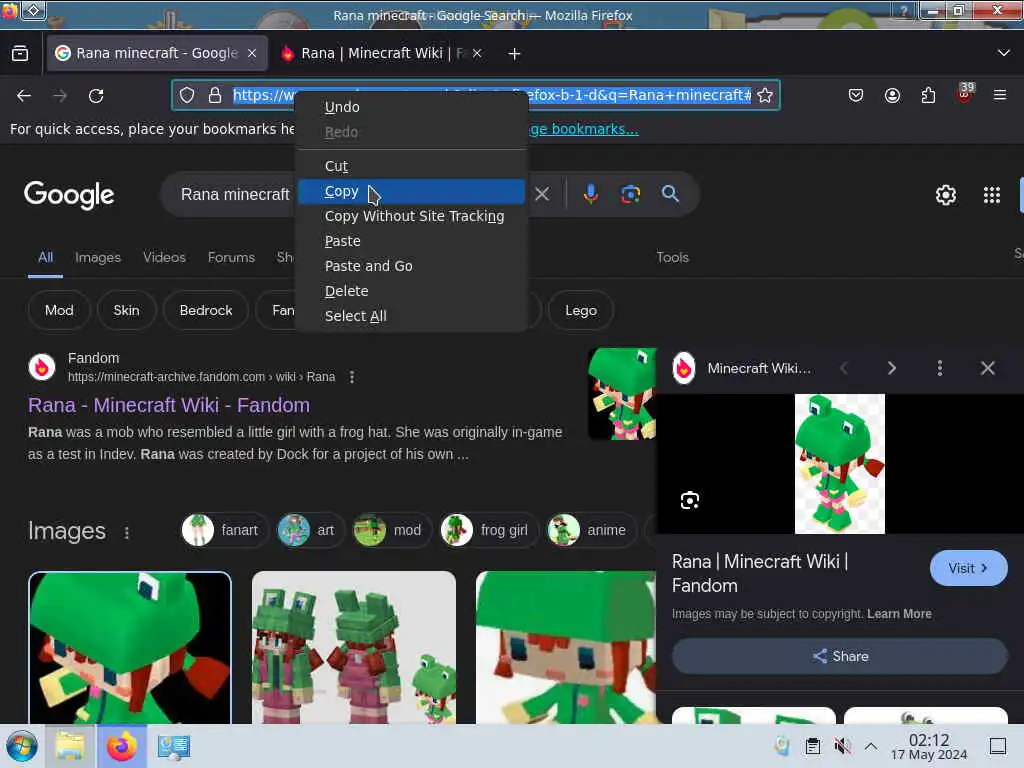Viewport: 1024px width, 768px height.
Task: Select Copy Without Site Tracking
Action: tap(411, 216)
